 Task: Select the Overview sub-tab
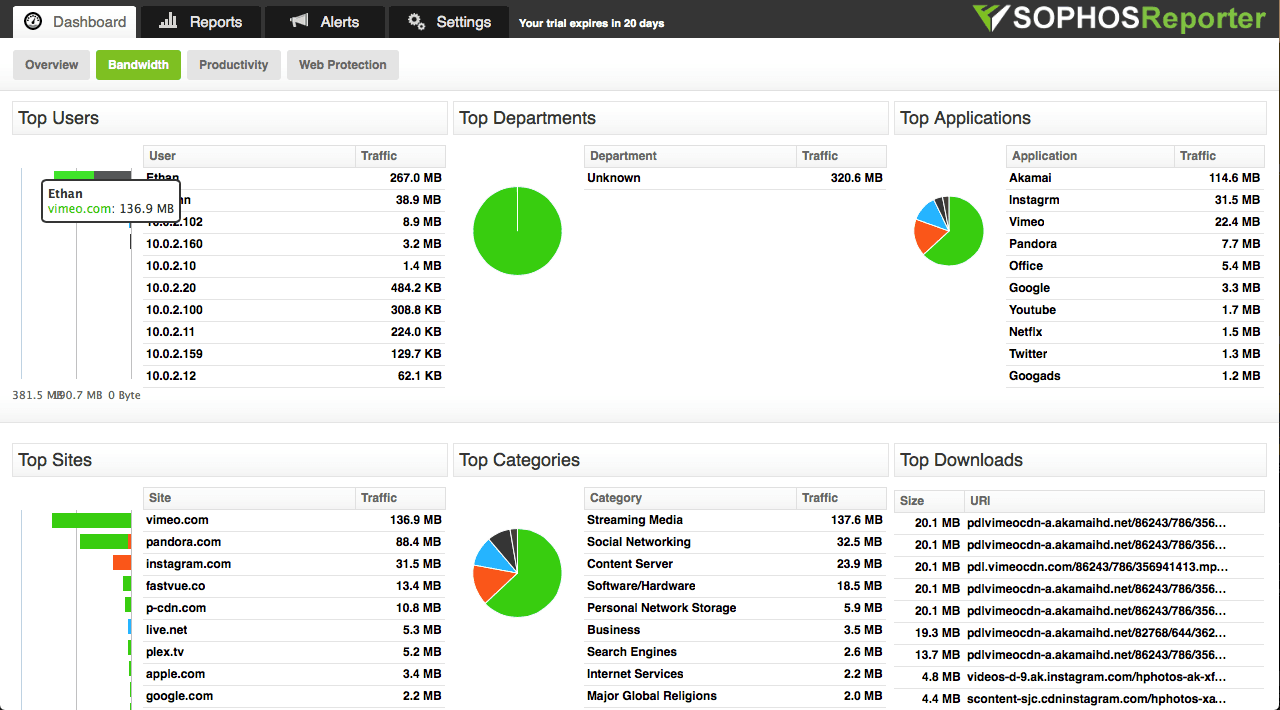click(x=52, y=65)
